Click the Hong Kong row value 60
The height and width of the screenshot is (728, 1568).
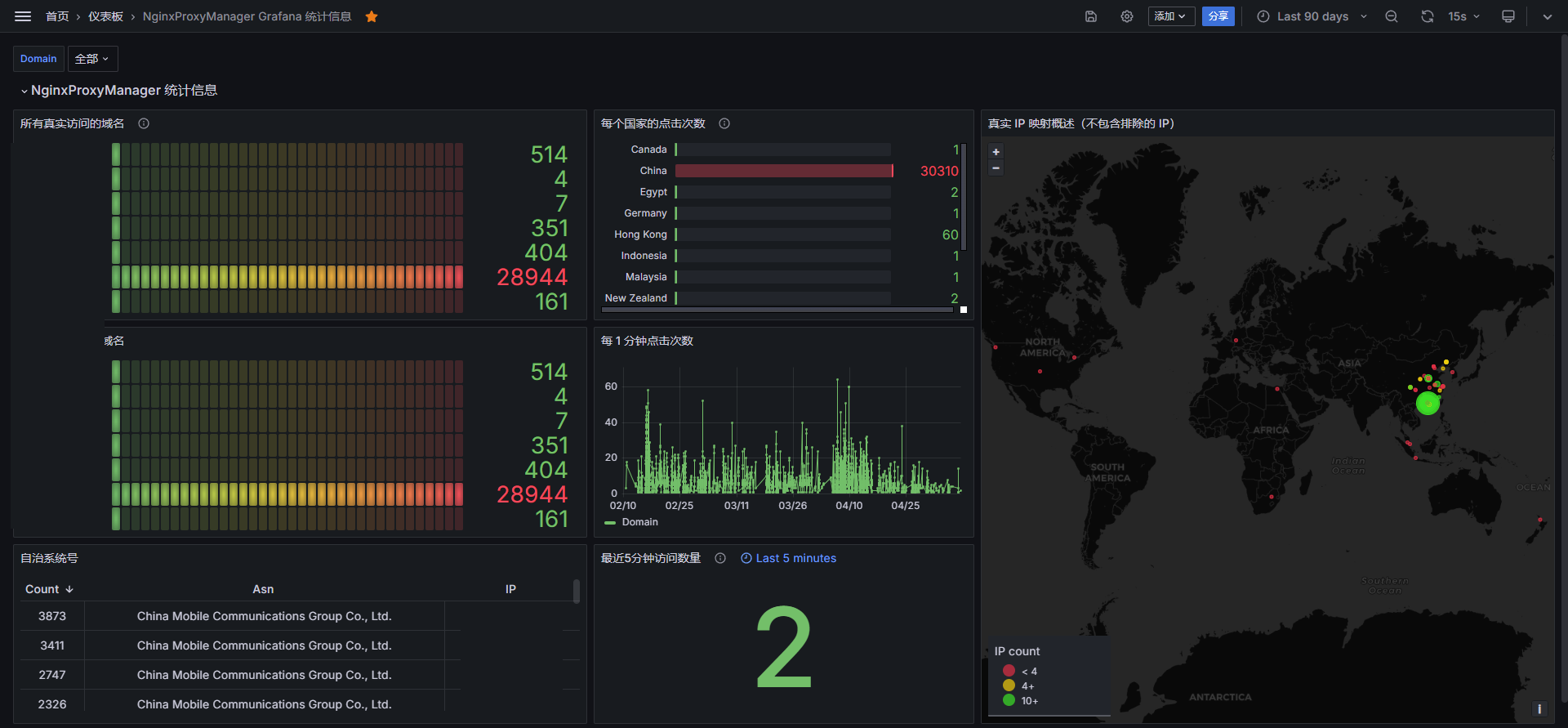[950, 234]
